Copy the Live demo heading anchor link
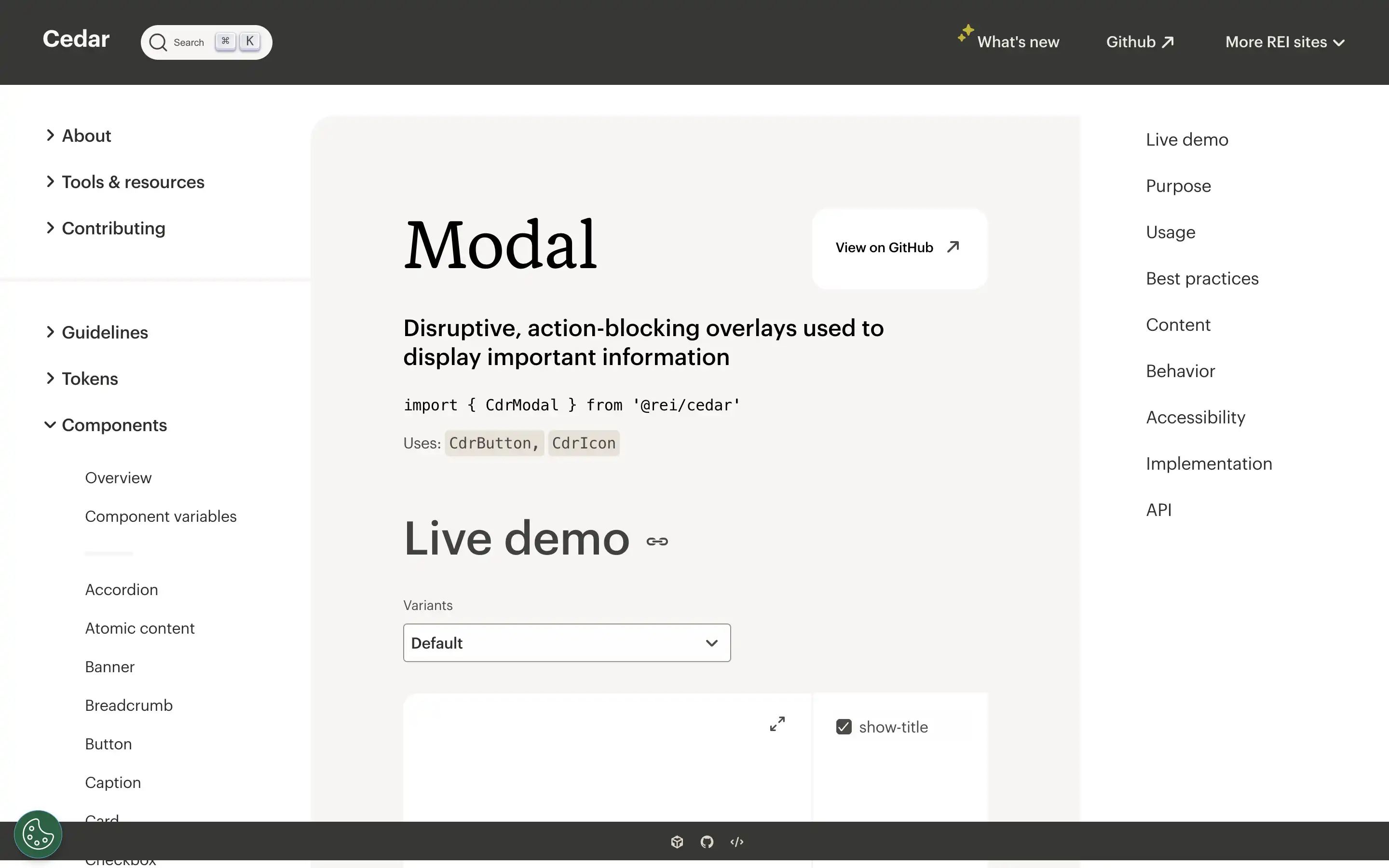 657,542
